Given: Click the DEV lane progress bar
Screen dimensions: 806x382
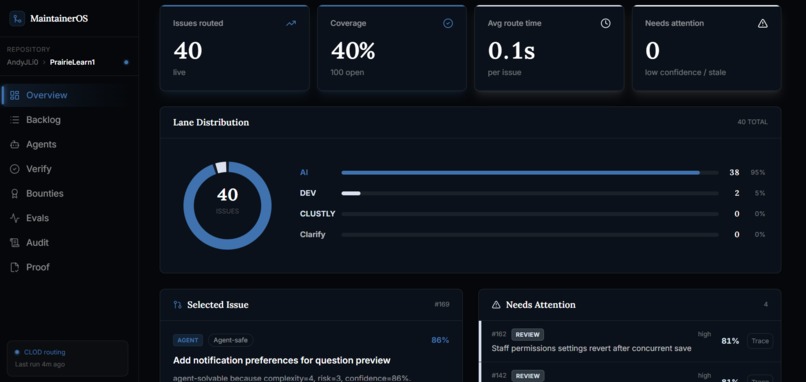Looking at the screenshot, I should tap(529, 193).
